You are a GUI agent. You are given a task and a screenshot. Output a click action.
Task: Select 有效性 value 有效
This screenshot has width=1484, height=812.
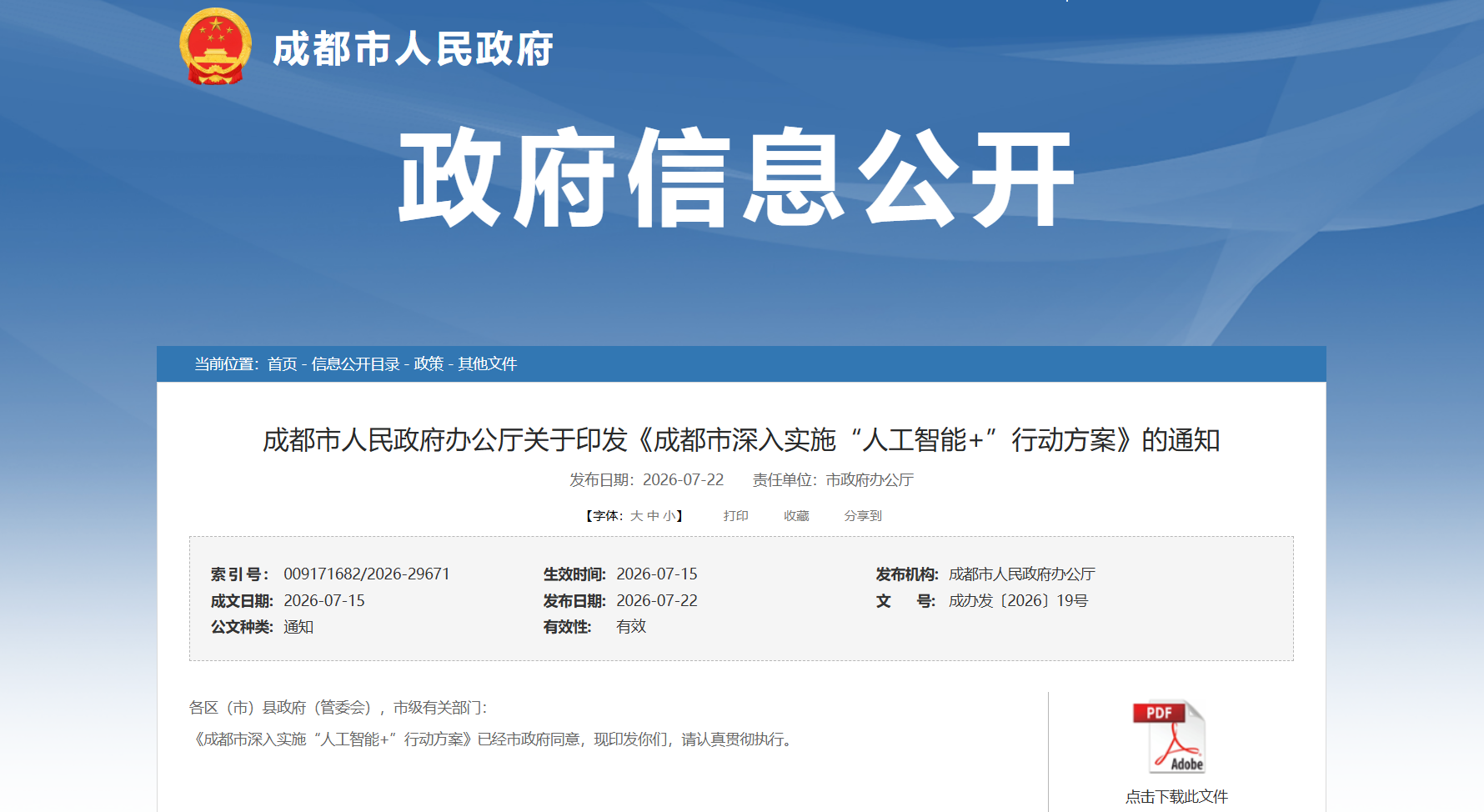click(631, 626)
